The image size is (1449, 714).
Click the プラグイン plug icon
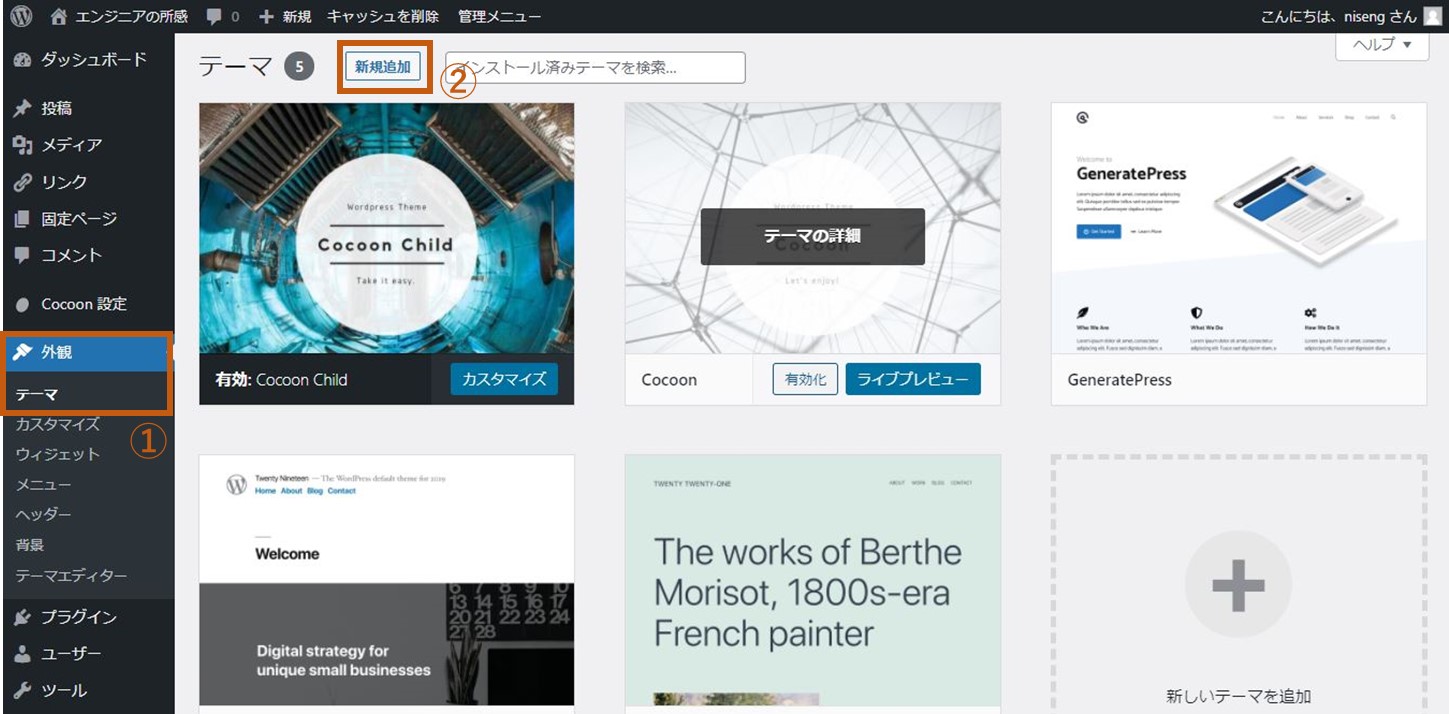tap(23, 617)
